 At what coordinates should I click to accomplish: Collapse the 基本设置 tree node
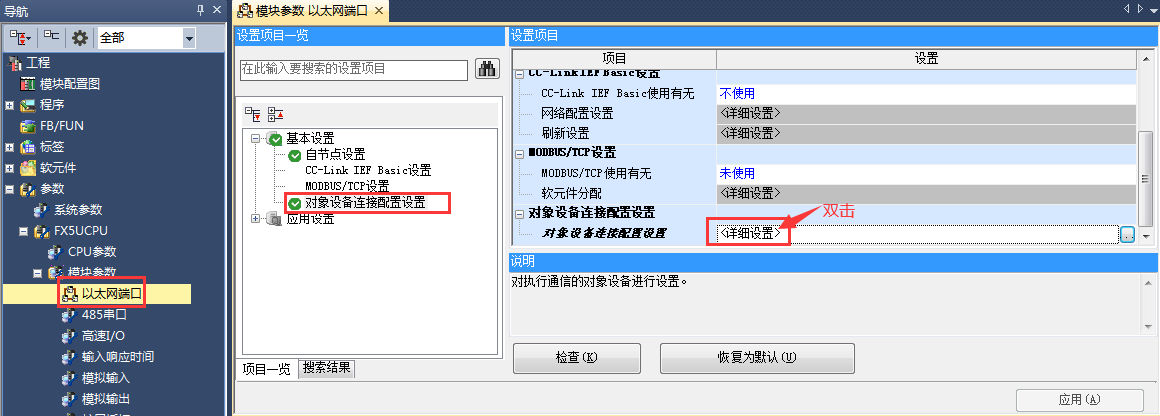tap(254, 138)
